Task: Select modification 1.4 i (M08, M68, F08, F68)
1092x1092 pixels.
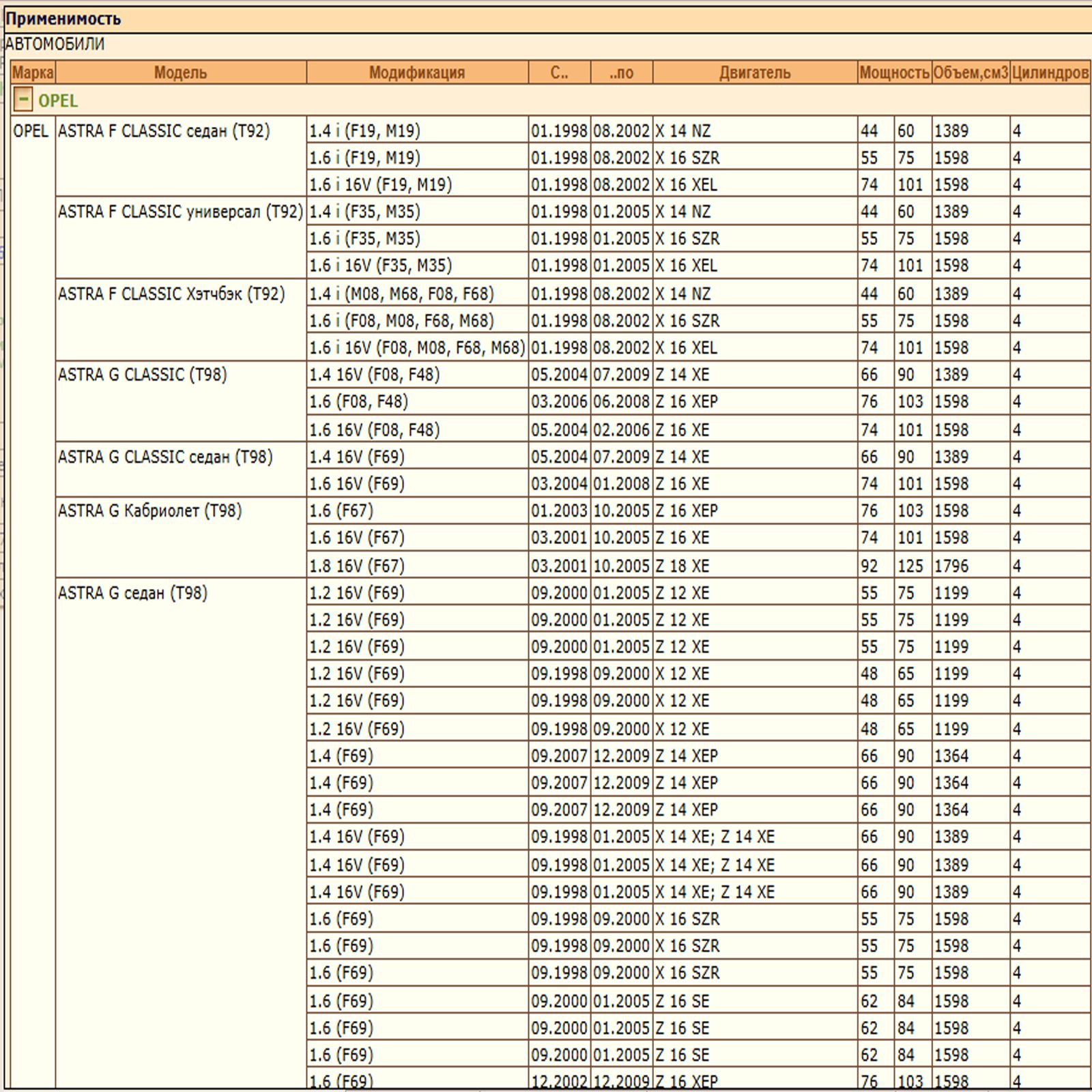Action: [x=417, y=293]
